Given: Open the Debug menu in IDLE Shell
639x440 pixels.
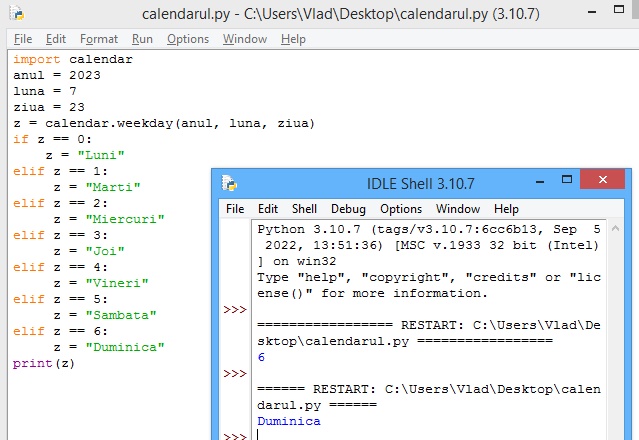Looking at the screenshot, I should coord(348,209).
